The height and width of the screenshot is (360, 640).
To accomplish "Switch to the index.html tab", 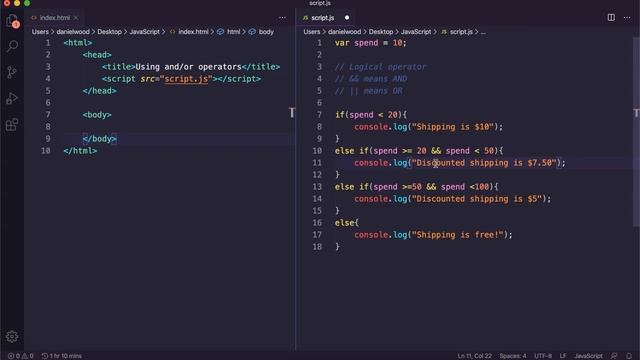I will [55, 18].
